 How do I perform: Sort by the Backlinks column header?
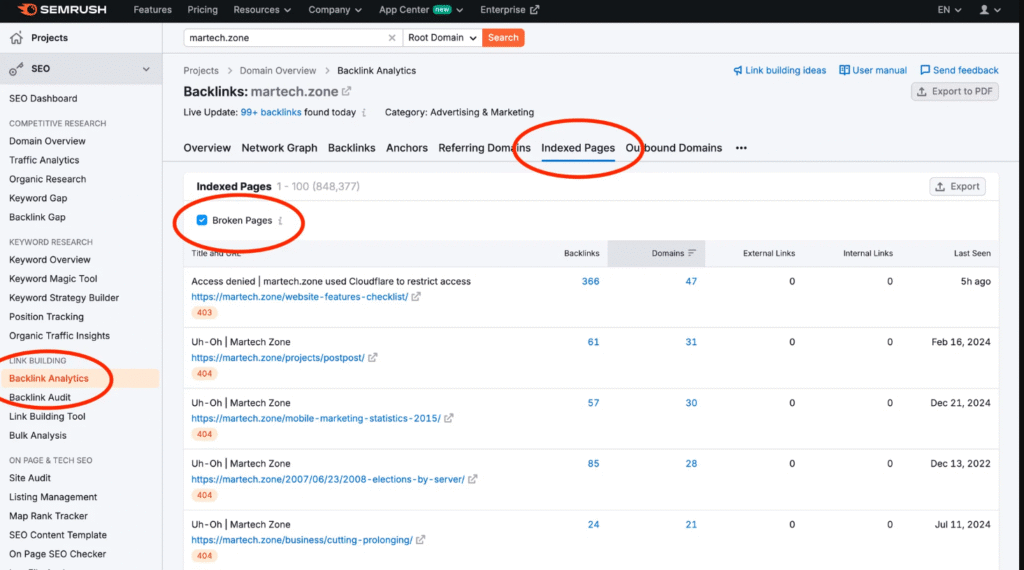[x=581, y=253]
